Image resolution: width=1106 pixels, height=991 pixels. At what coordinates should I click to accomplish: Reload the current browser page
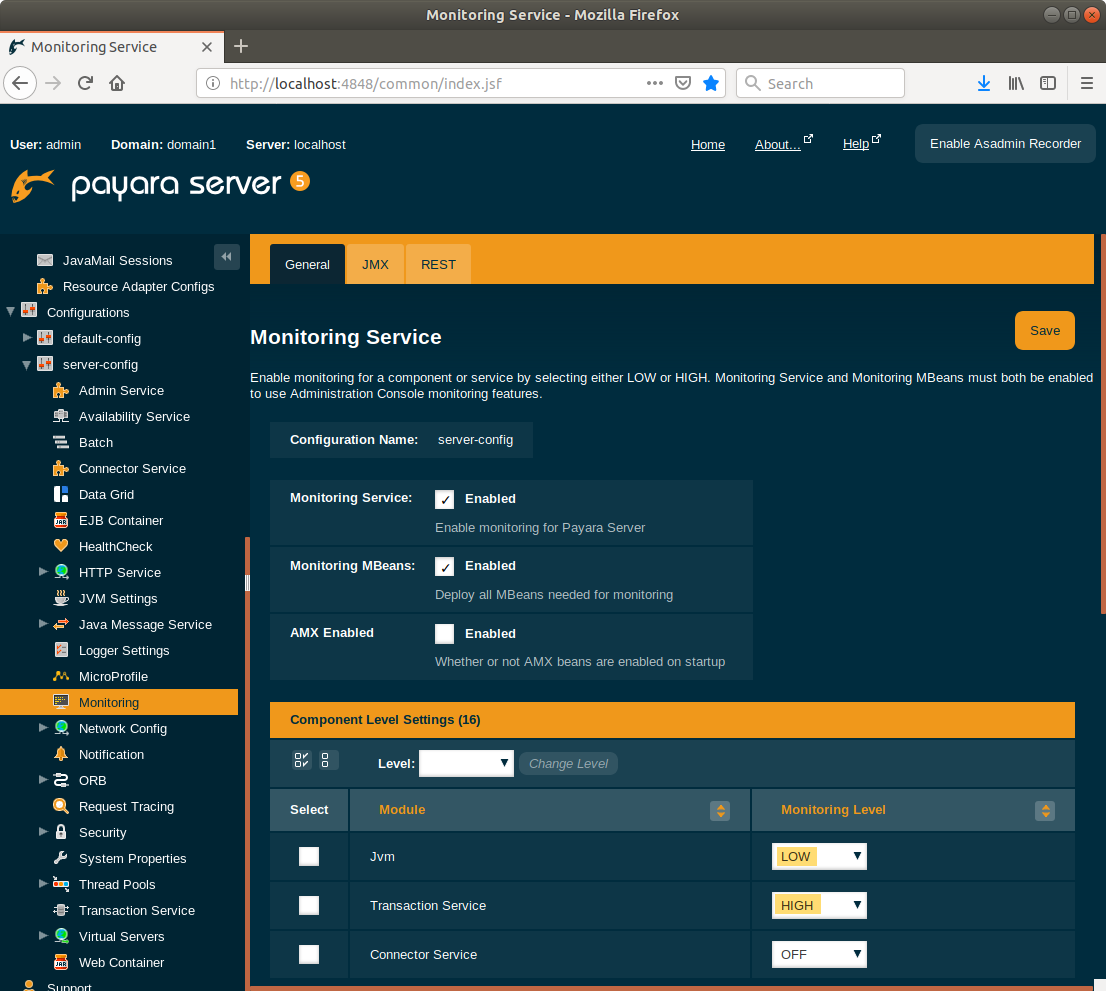point(86,84)
